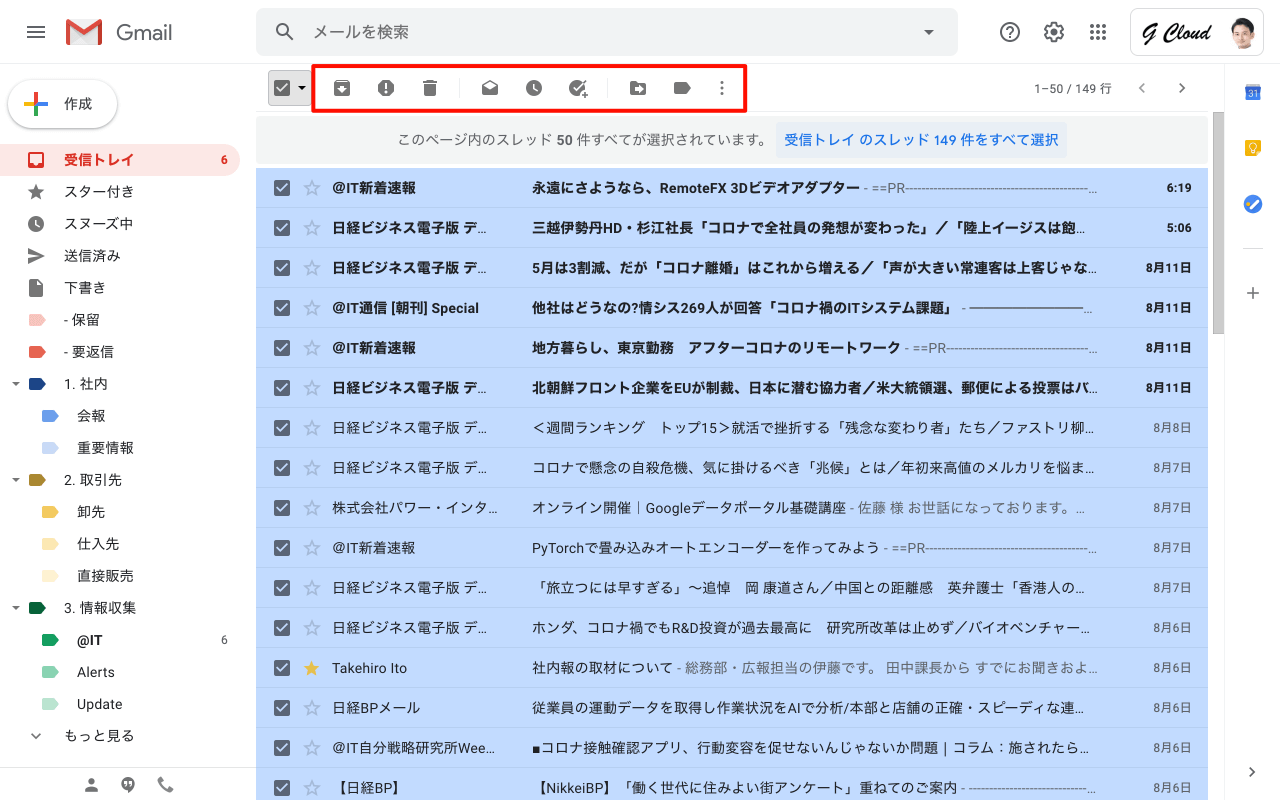Report selected threads as spam

[386, 88]
